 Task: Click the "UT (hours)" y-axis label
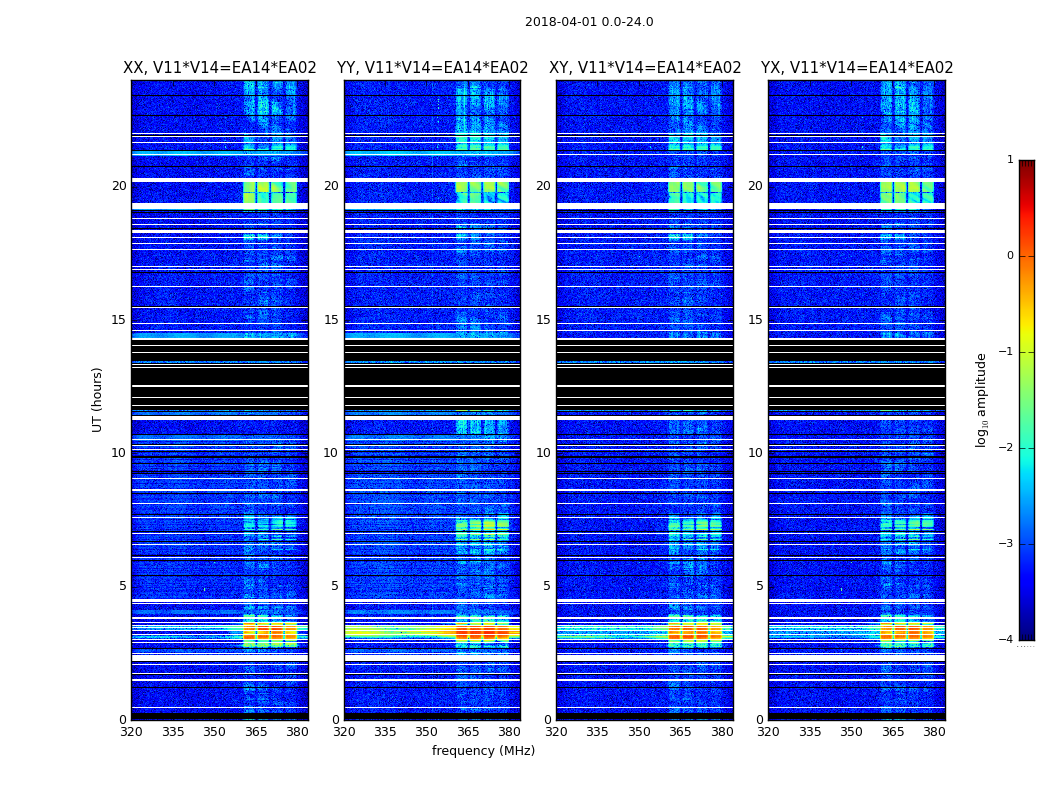[x=98, y=399]
